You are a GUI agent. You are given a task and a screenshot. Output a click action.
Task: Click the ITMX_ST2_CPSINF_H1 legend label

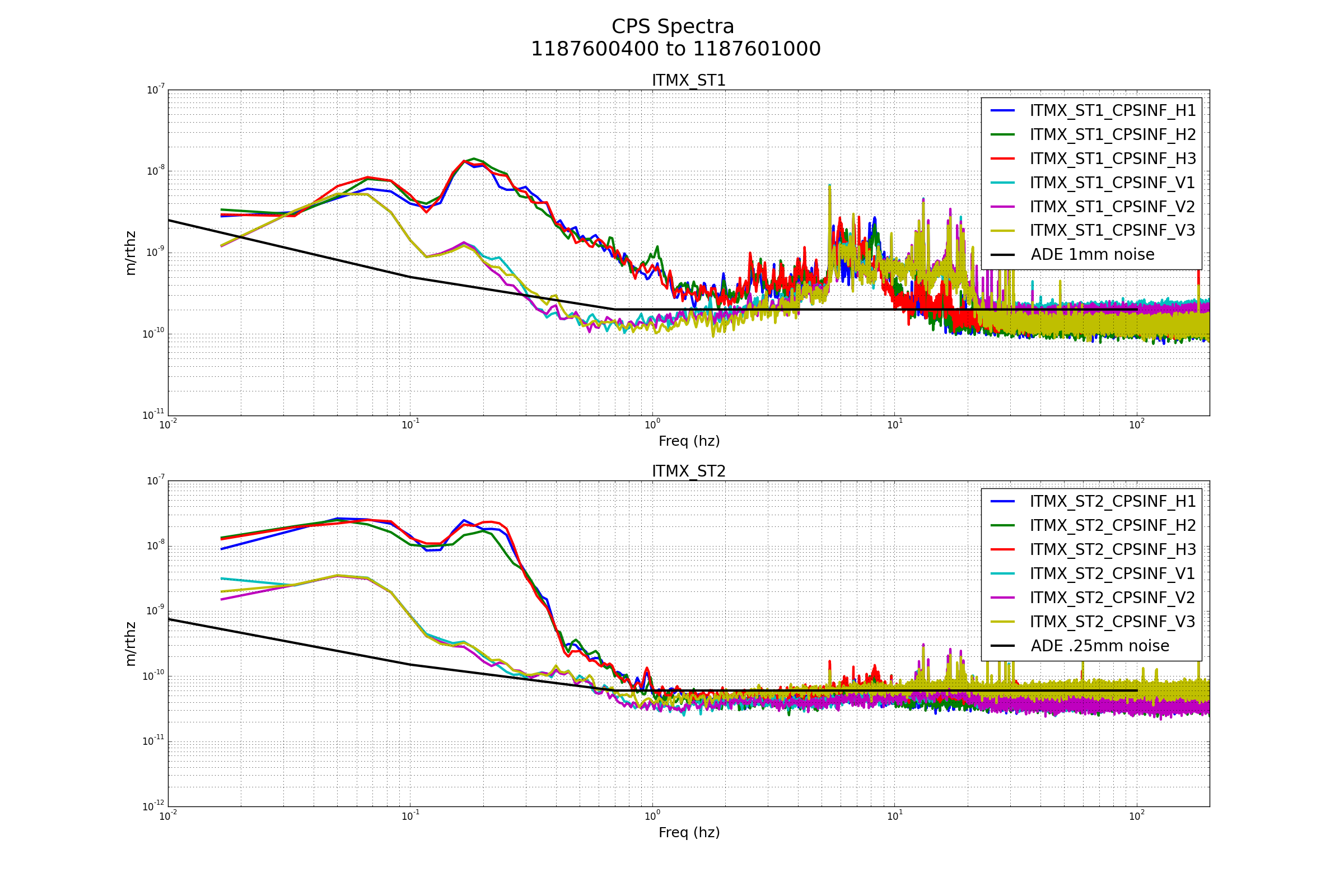1112,501
